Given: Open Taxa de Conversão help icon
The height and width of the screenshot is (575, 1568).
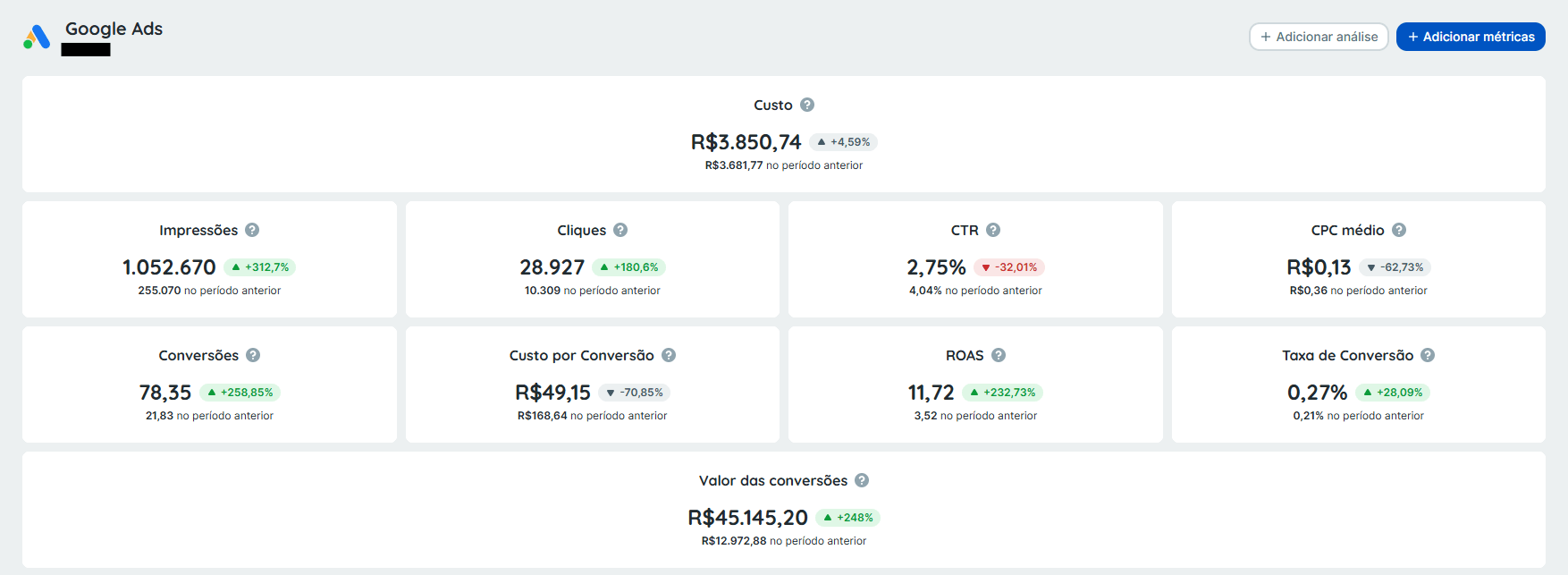Looking at the screenshot, I should coord(1428,355).
